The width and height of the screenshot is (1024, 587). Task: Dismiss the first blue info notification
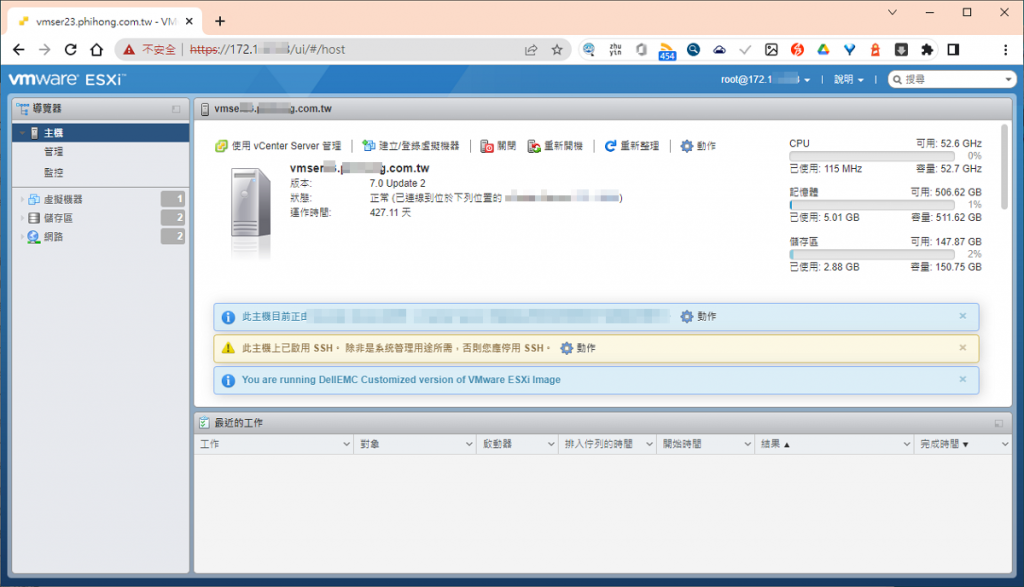(963, 316)
